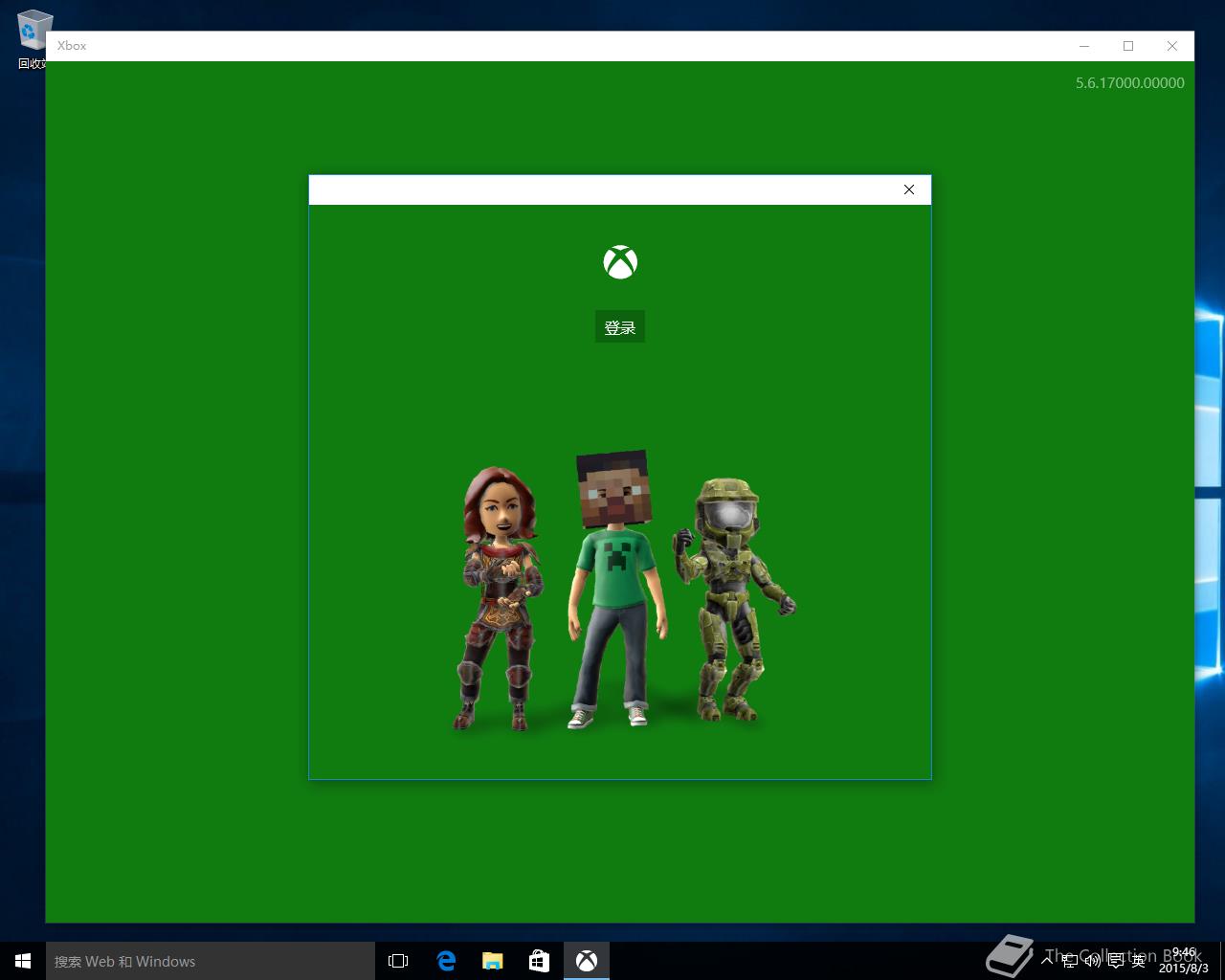Viewport: 1225px width, 980px height.
Task: Open Task View from the taskbar
Action: (398, 961)
